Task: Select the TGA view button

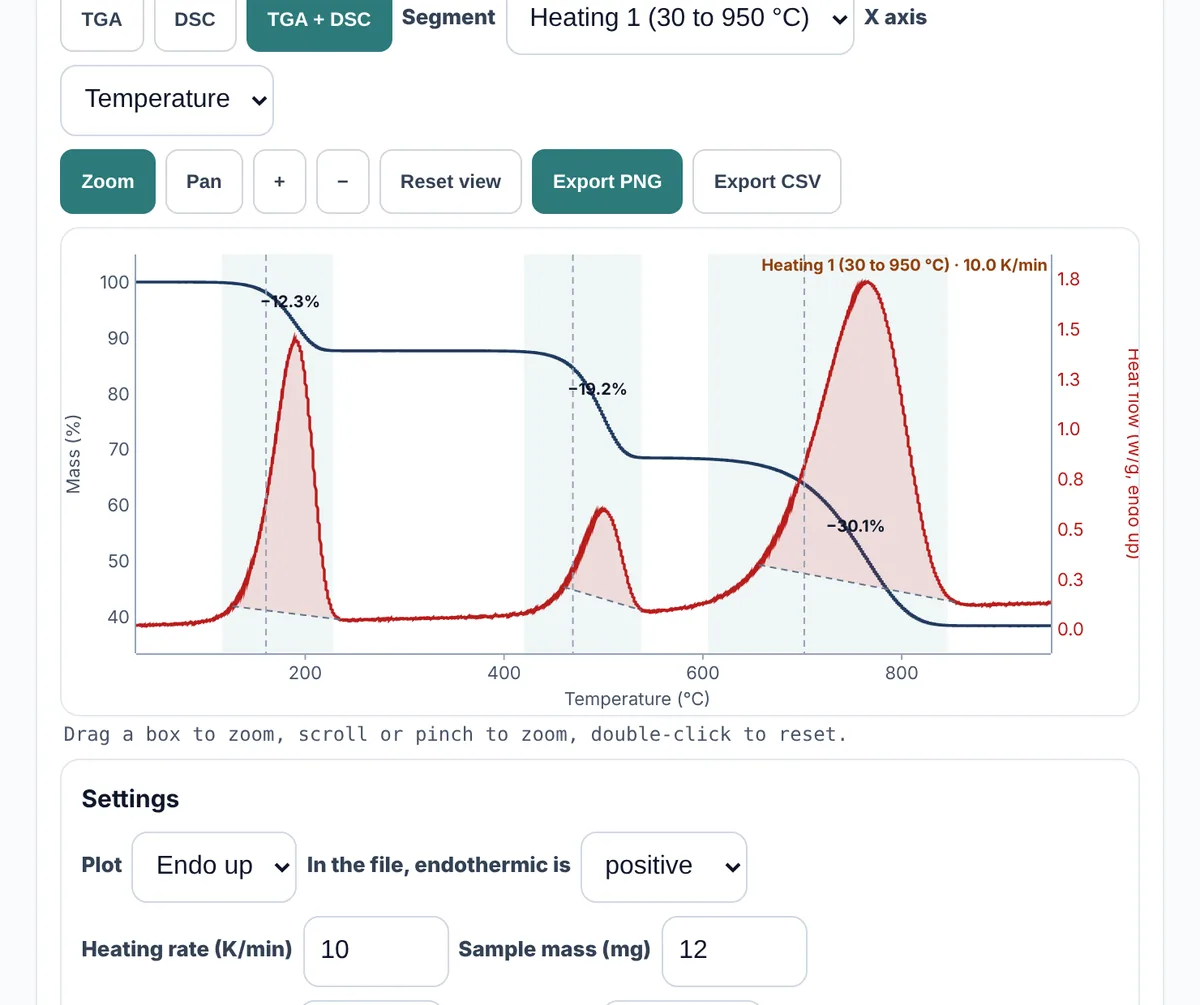Action: click(x=102, y=19)
